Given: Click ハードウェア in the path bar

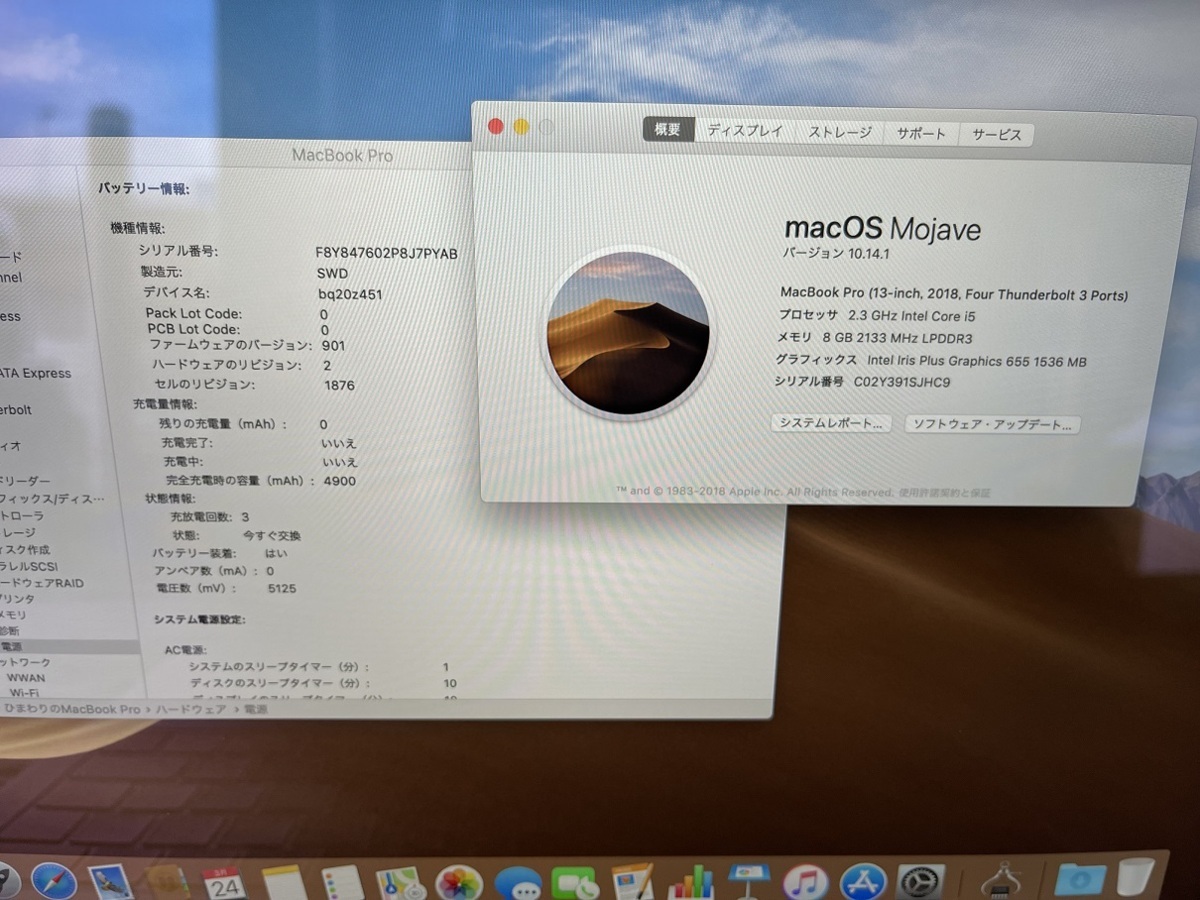Looking at the screenshot, I should (191, 709).
